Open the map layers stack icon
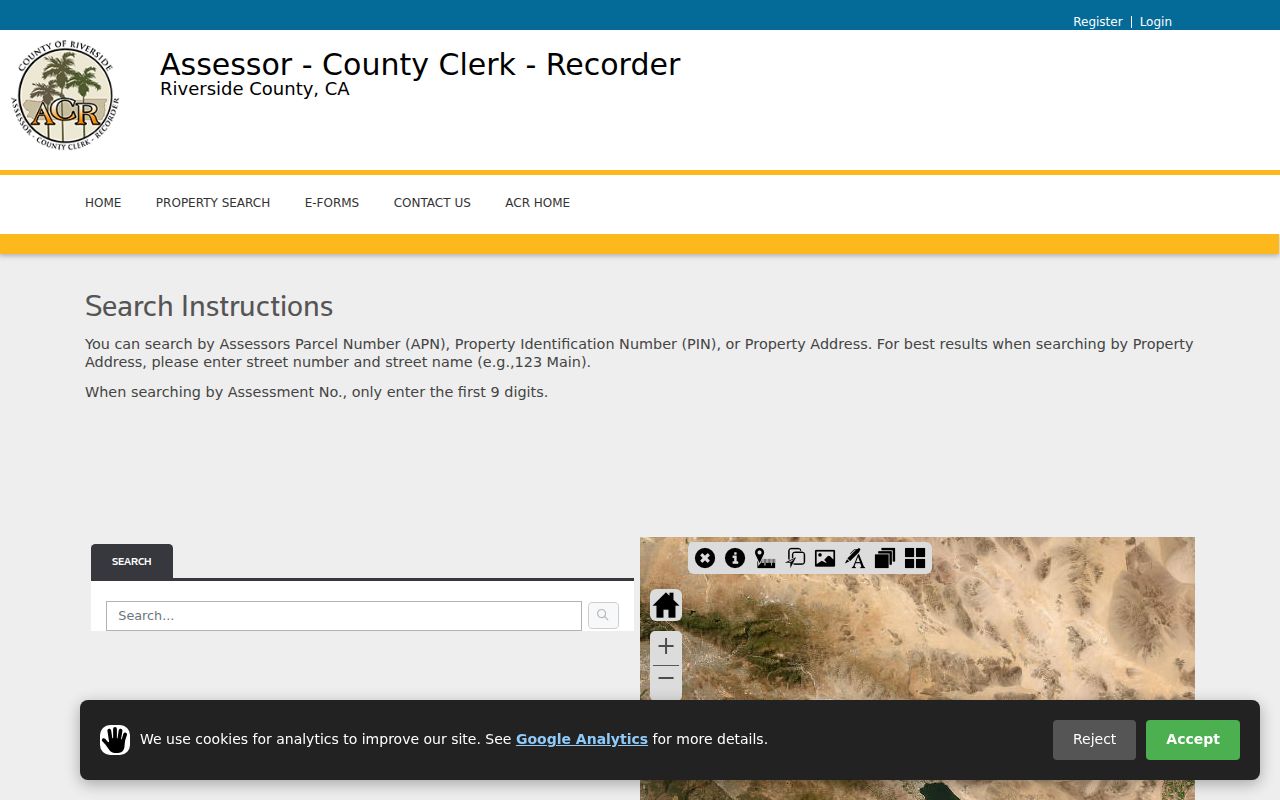1280x800 pixels. tap(885, 558)
